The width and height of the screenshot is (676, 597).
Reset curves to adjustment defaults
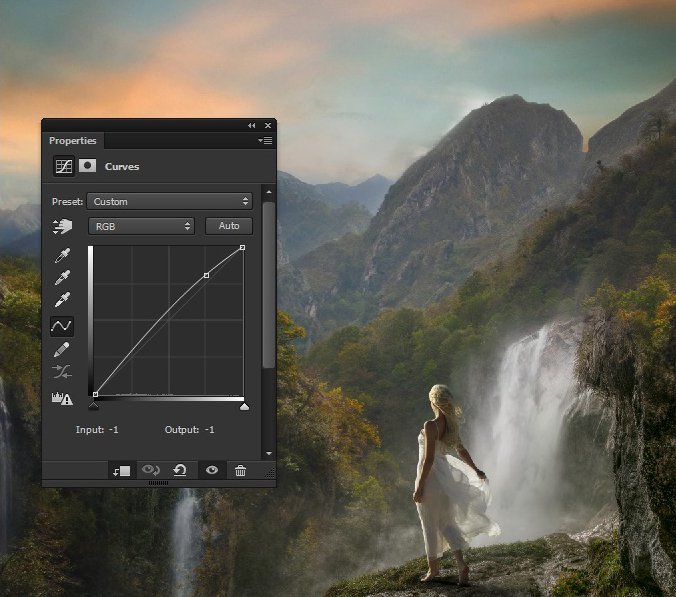click(x=180, y=470)
